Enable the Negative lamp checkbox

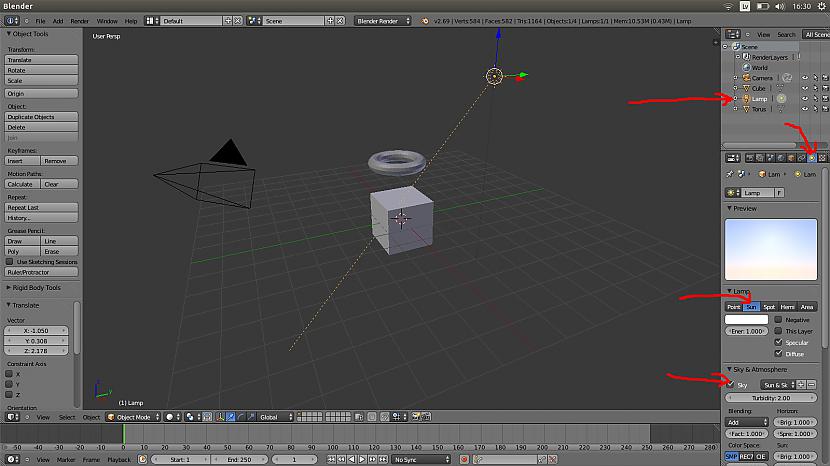pos(778,319)
